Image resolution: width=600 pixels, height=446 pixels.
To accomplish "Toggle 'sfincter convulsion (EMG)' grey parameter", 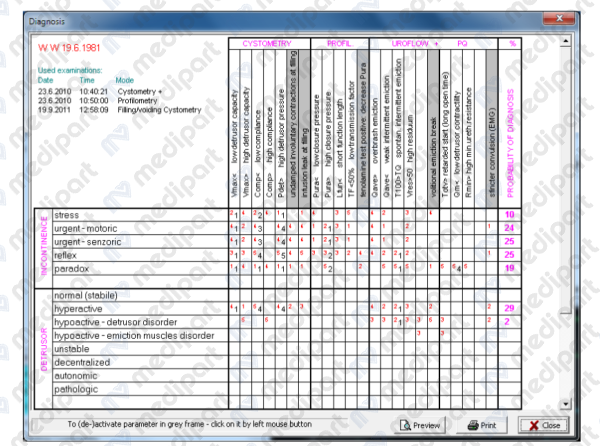I will pos(492,129).
